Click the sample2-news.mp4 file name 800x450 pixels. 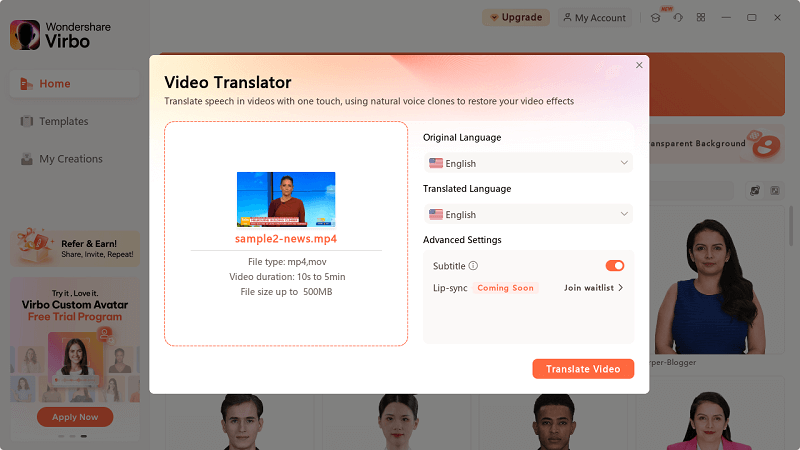pyautogui.click(x=286, y=239)
